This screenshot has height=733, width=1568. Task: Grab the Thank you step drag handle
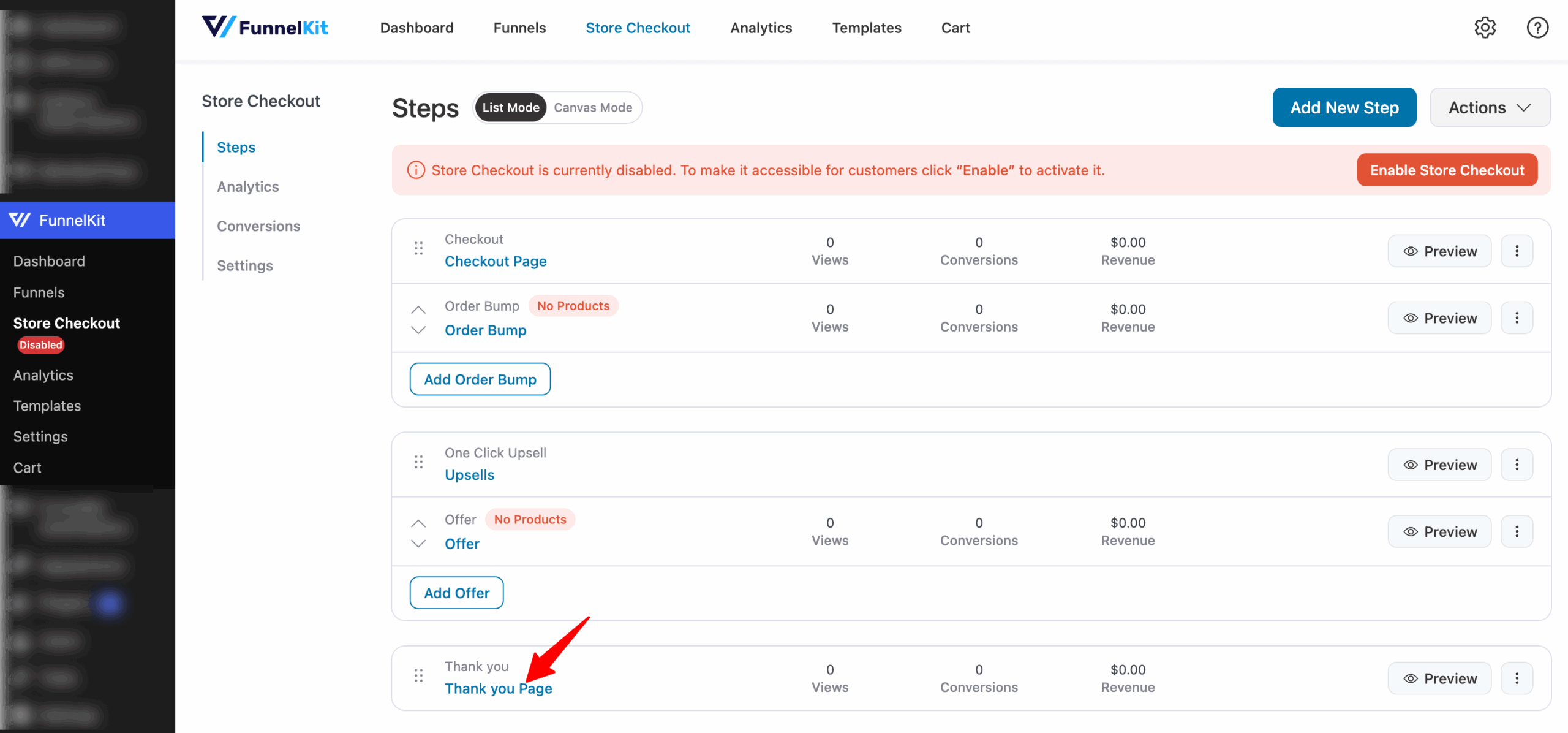[418, 675]
